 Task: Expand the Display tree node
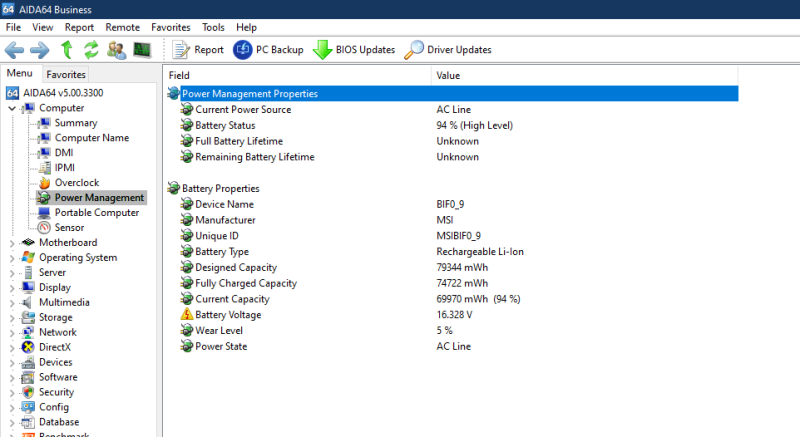(12, 288)
